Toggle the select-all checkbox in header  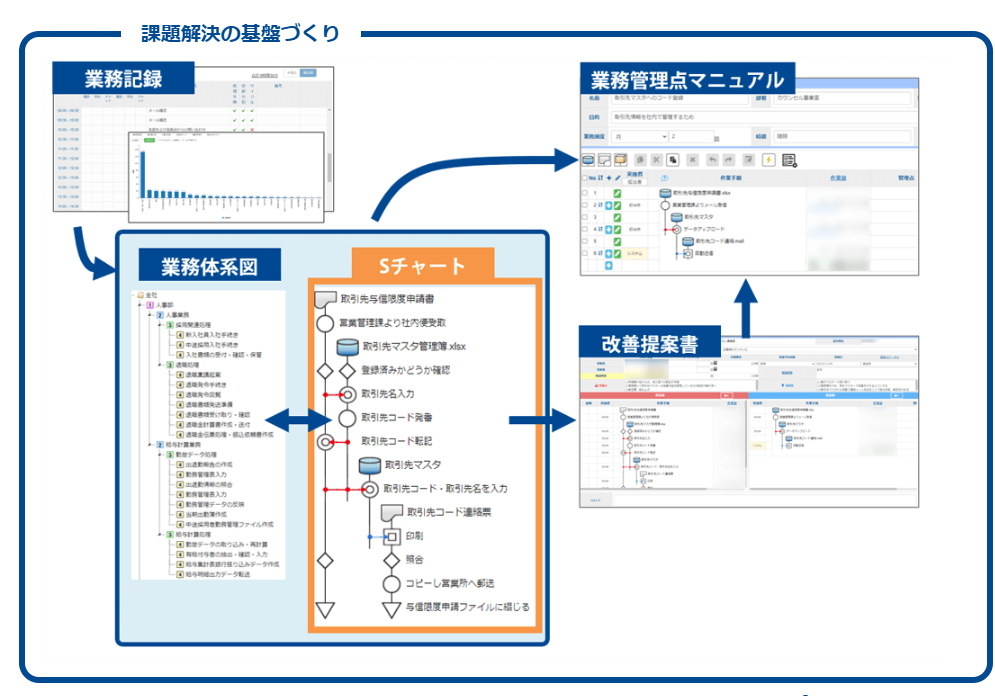point(586,177)
